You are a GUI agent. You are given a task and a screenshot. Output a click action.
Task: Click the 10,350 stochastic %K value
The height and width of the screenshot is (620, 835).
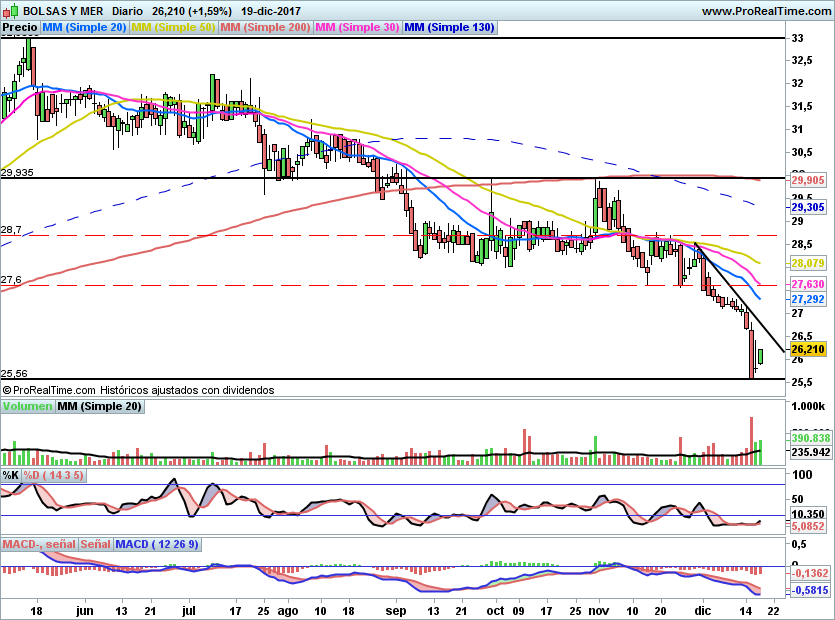click(808, 515)
